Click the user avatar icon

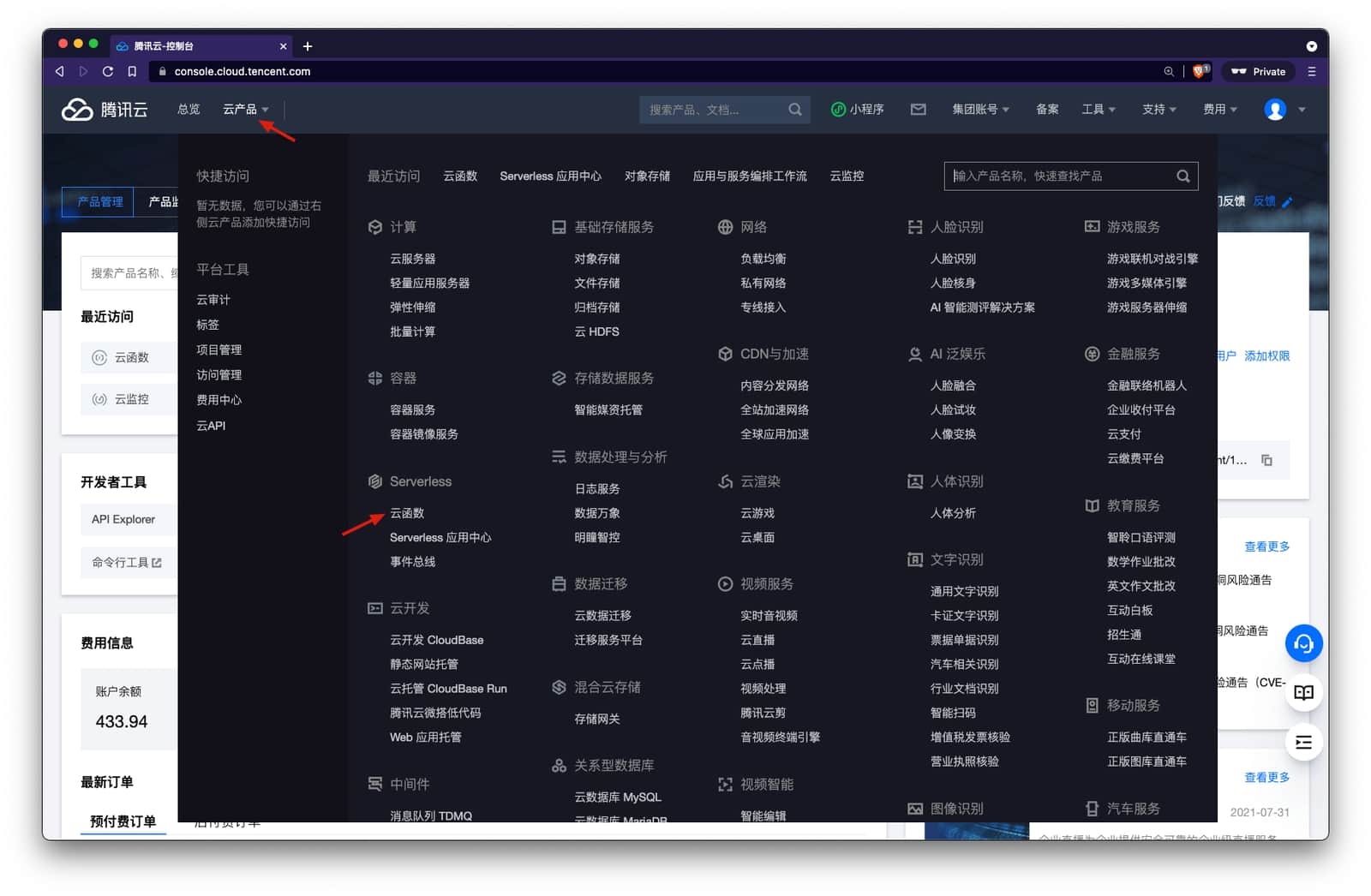[x=1275, y=109]
